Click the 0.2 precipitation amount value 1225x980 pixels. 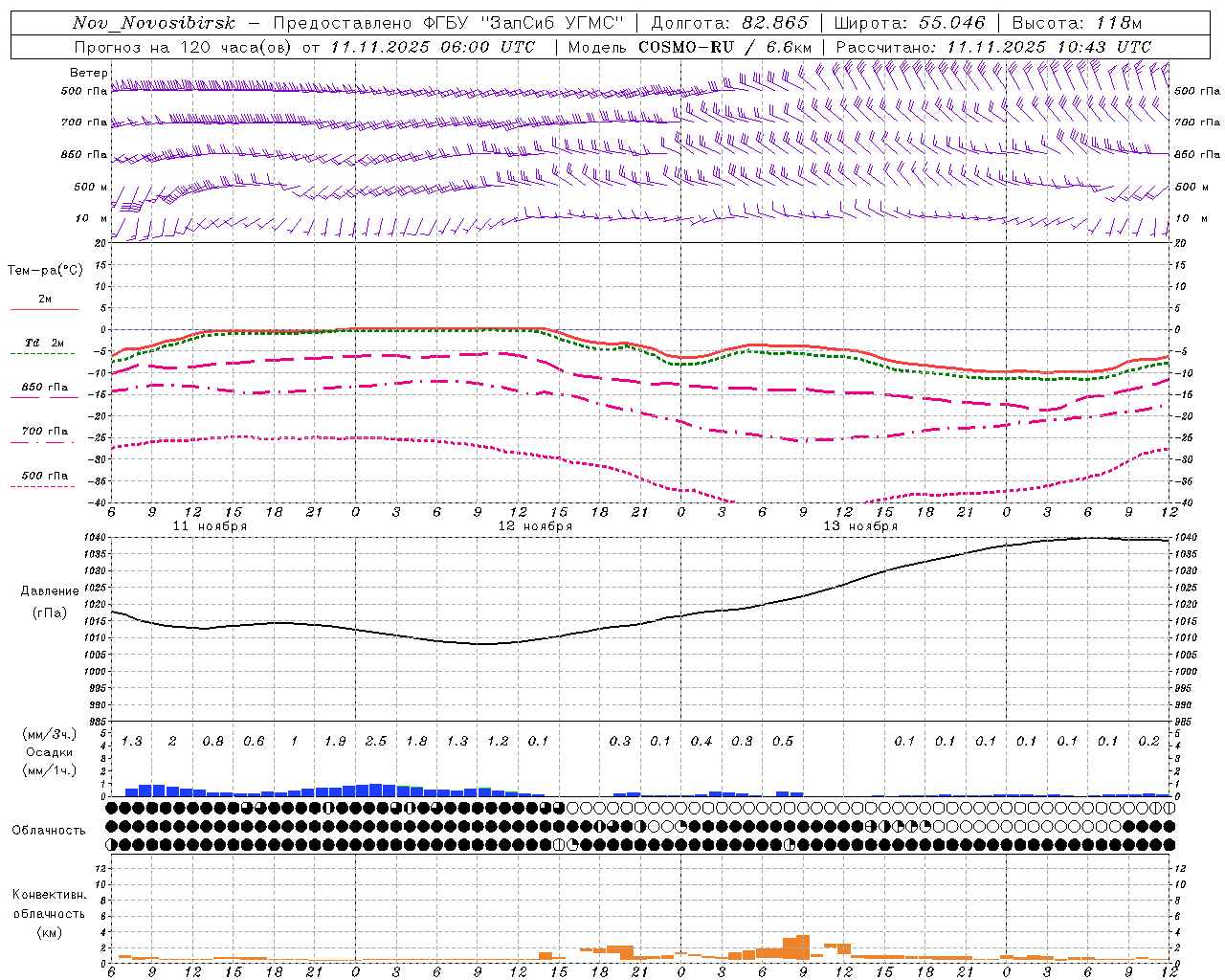tap(1149, 742)
